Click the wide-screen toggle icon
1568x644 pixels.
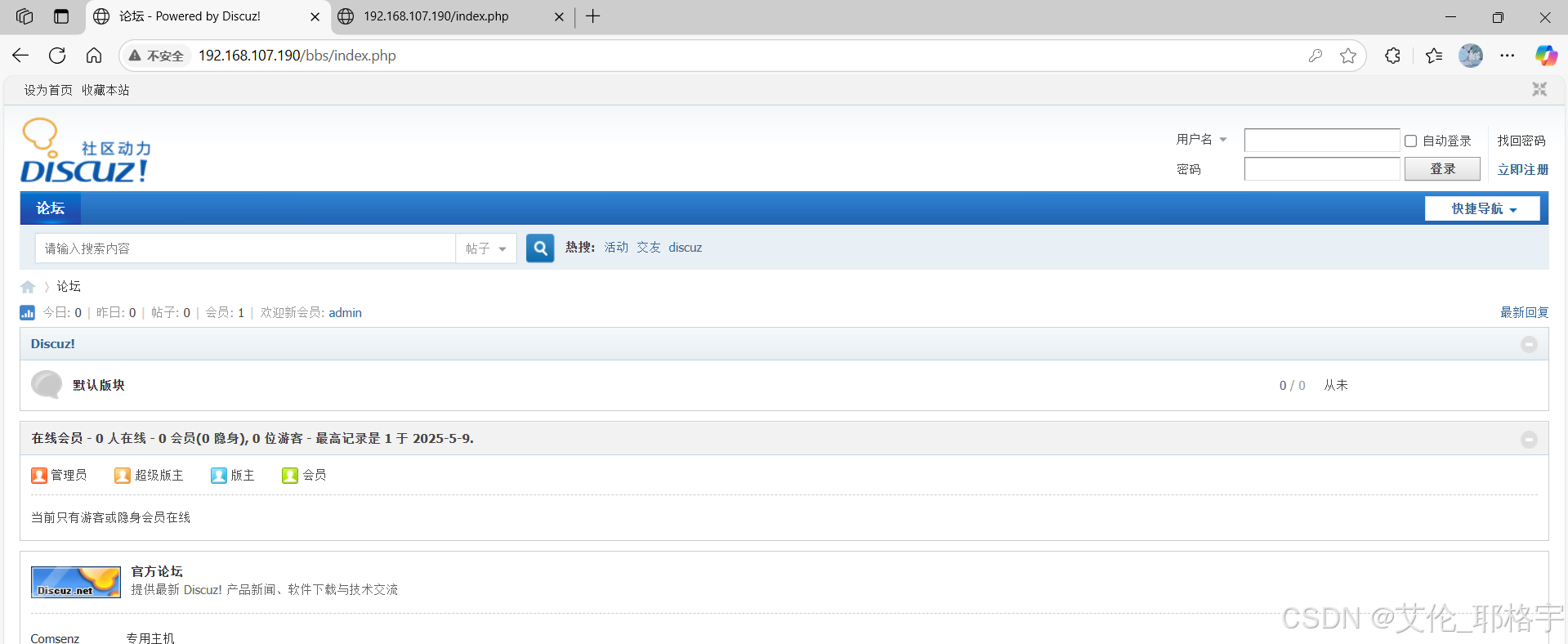(1539, 89)
